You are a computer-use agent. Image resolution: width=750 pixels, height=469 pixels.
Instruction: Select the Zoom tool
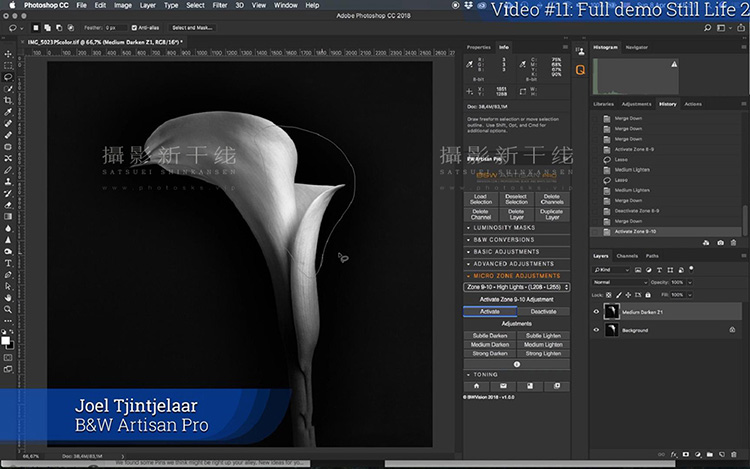pos(8,310)
